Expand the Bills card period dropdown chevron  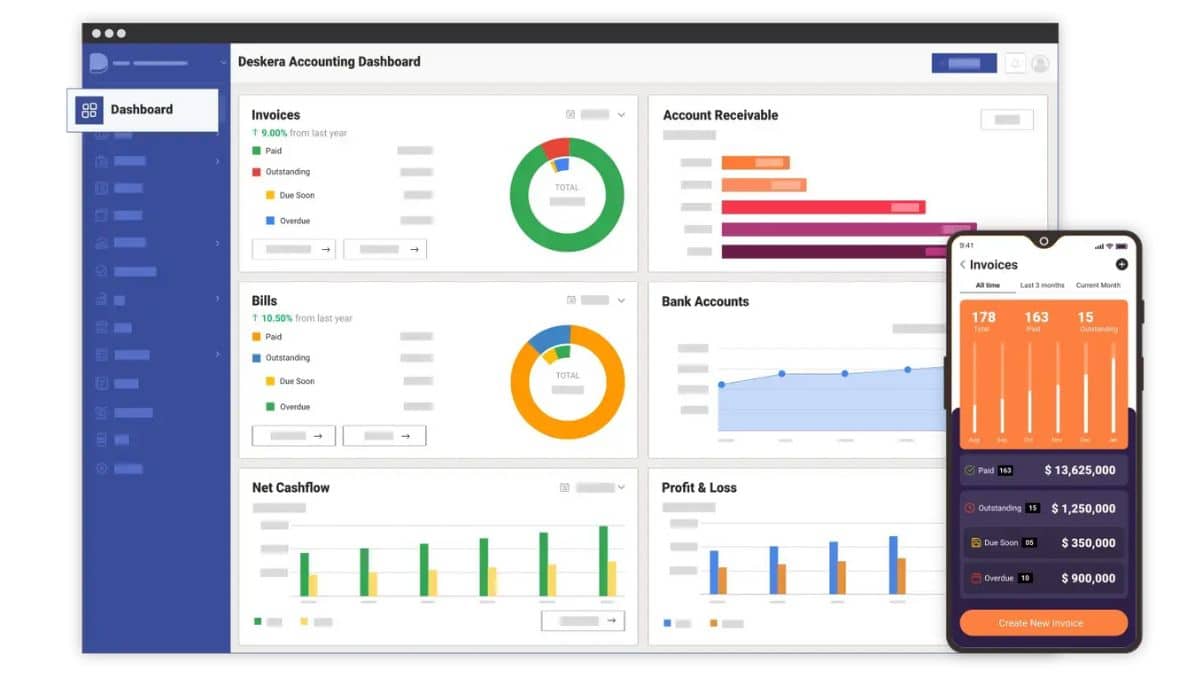click(x=621, y=300)
